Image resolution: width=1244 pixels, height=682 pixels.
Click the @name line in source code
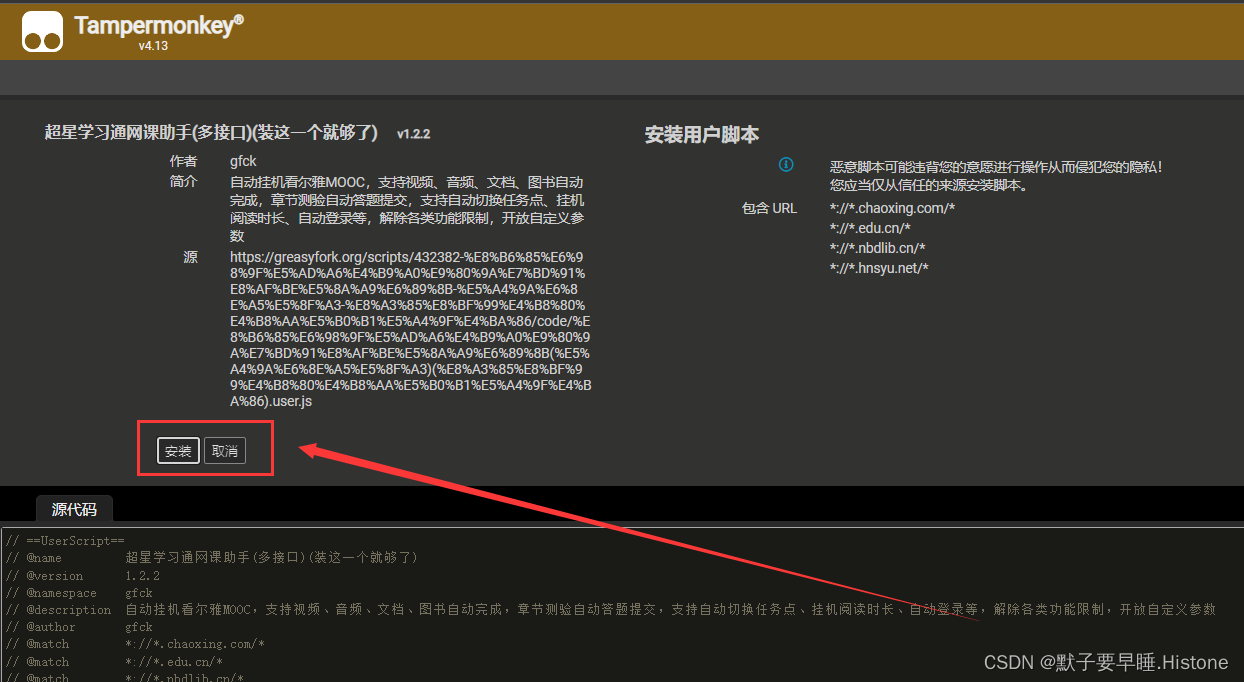212,557
